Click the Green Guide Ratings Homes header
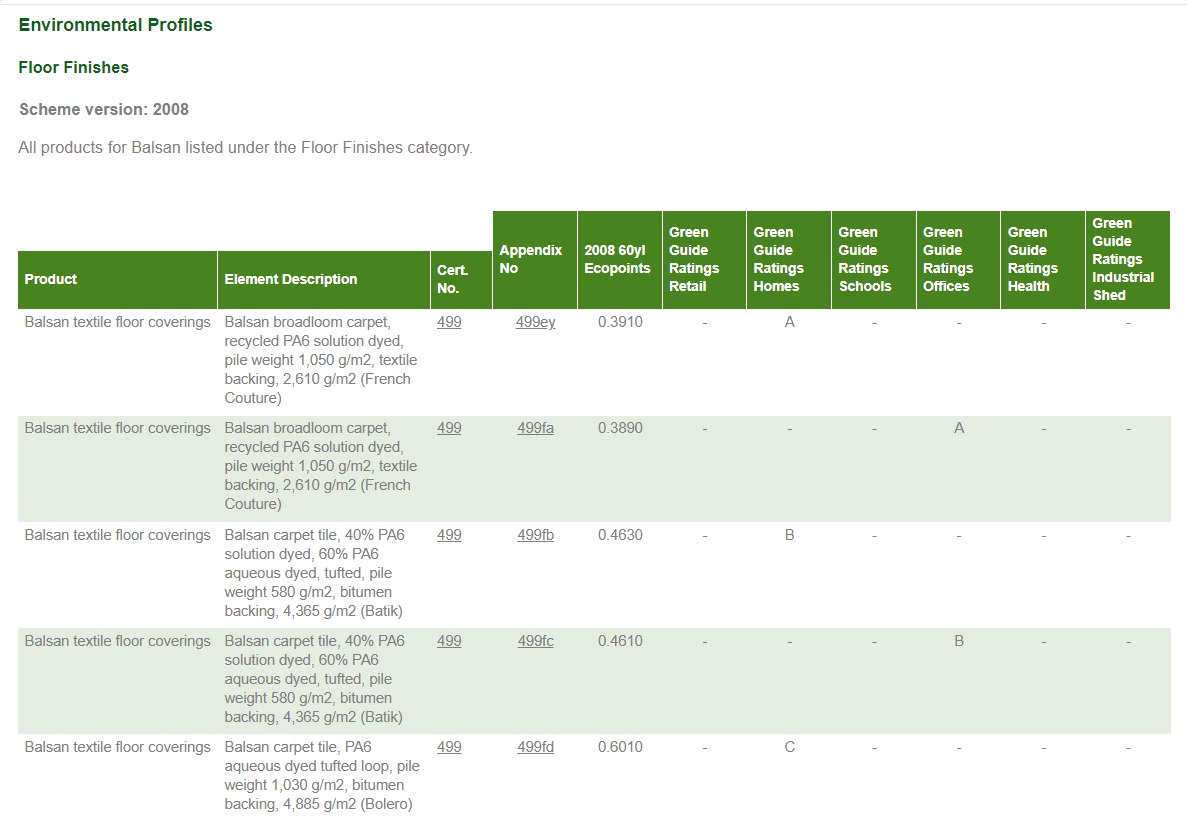Screen dimensions: 1187x822 789,260
